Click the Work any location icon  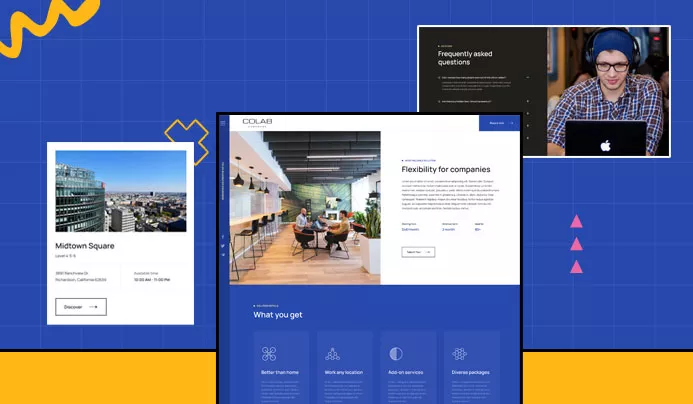tap(332, 354)
